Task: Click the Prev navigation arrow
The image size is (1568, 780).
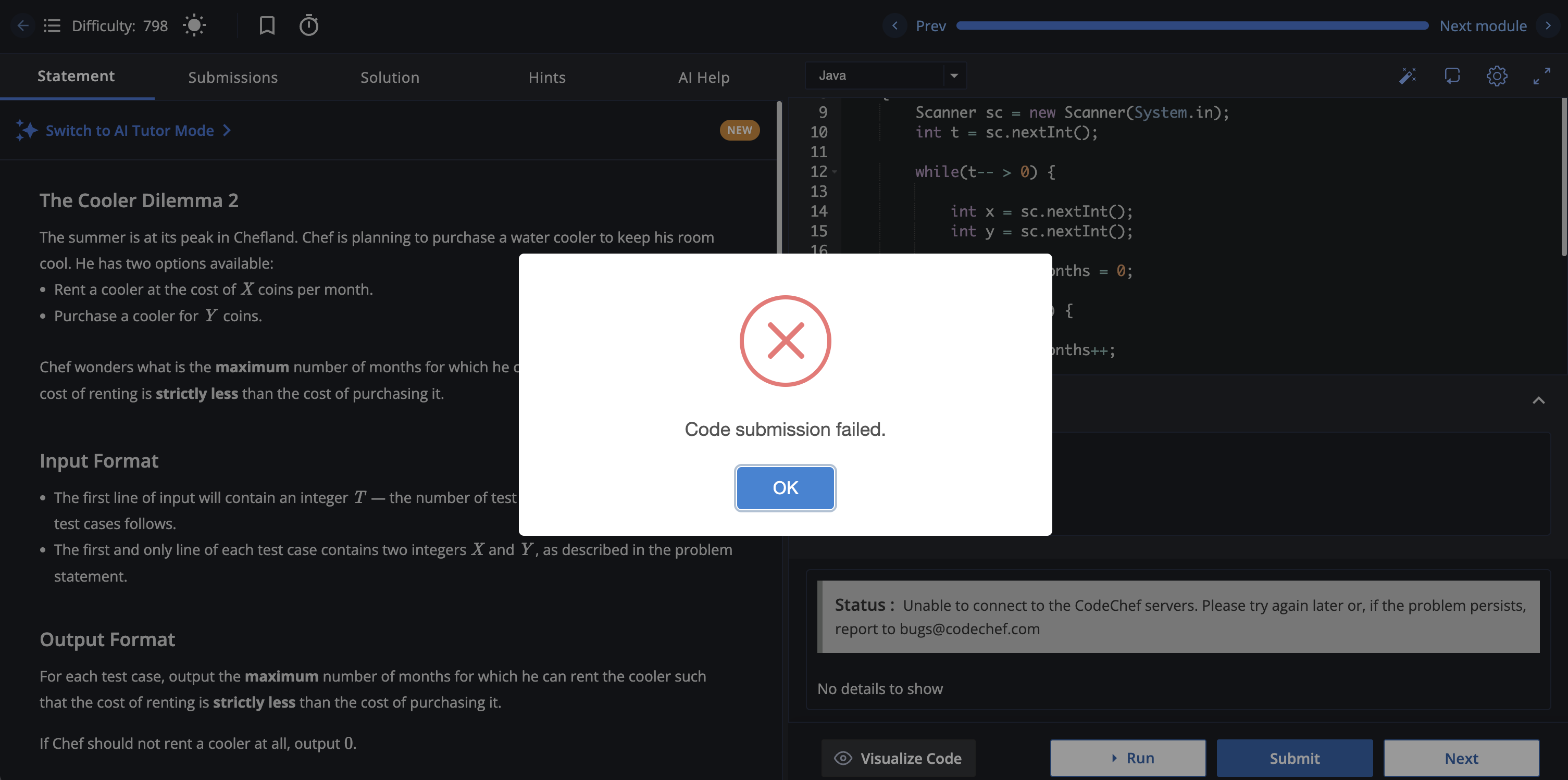Action: pyautogui.click(x=894, y=26)
